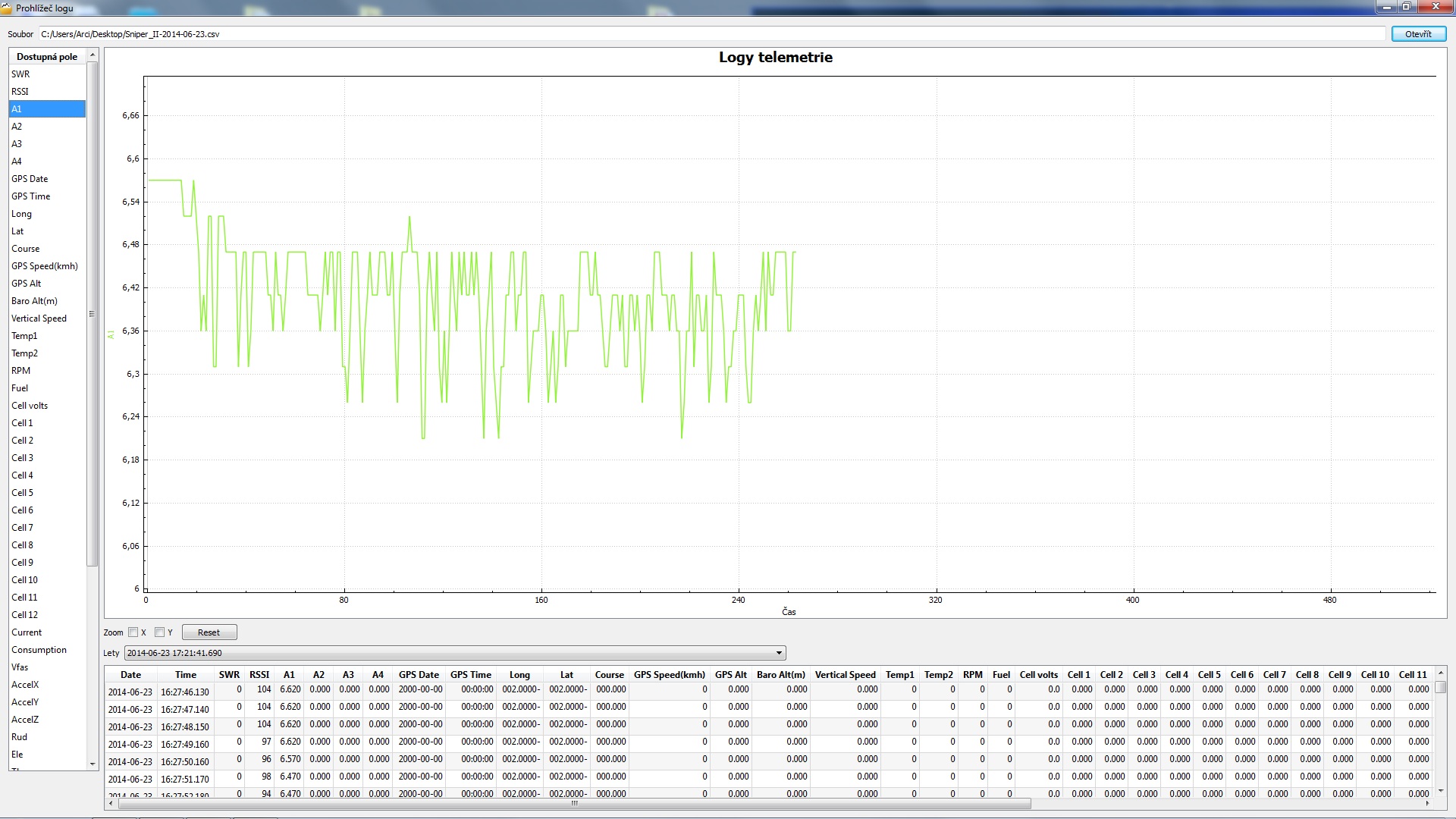Click the table's horizontal scroll-left arrow
This screenshot has height=819, width=1456.
coord(111,803)
